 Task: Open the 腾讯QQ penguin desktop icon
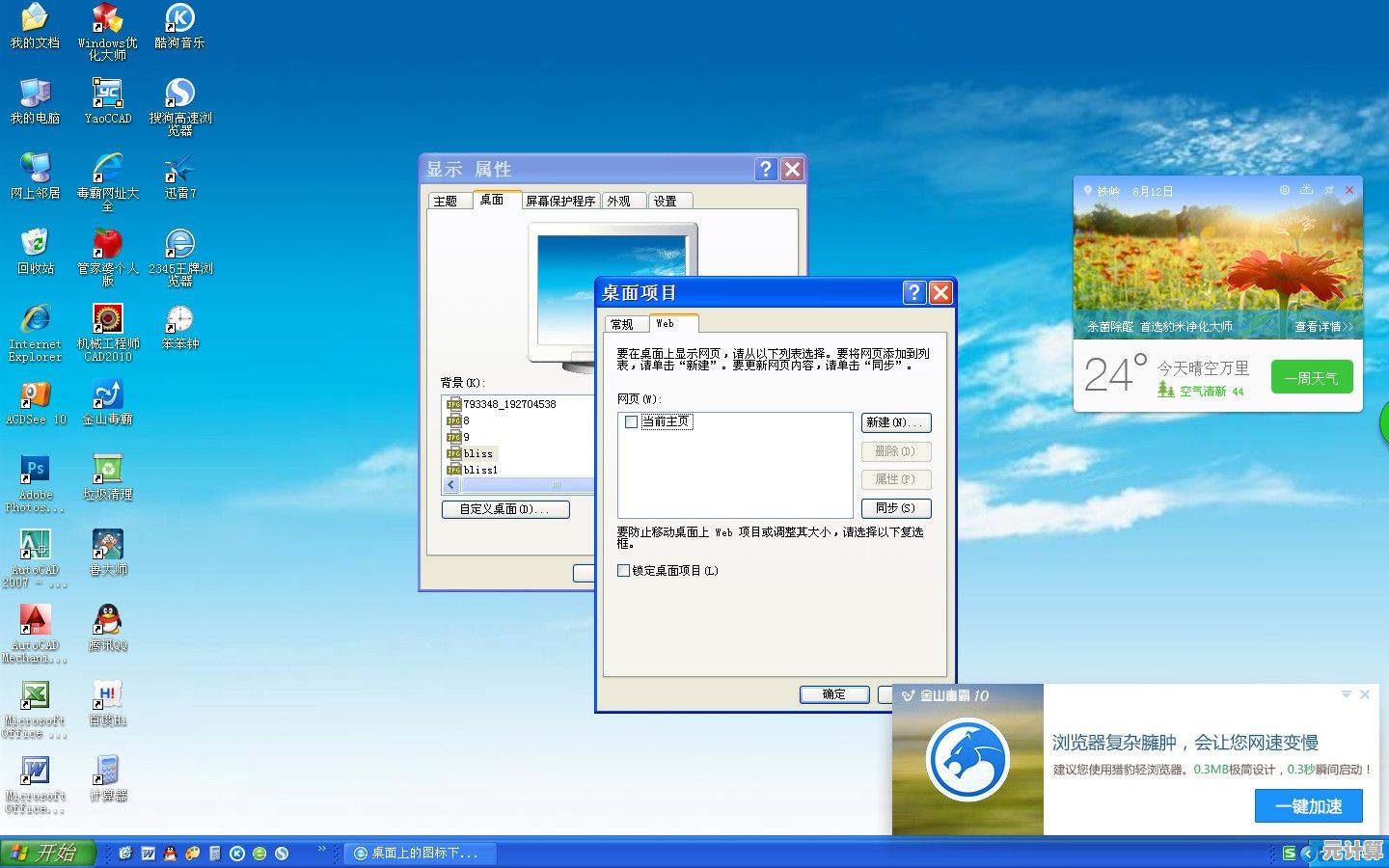coord(108,619)
